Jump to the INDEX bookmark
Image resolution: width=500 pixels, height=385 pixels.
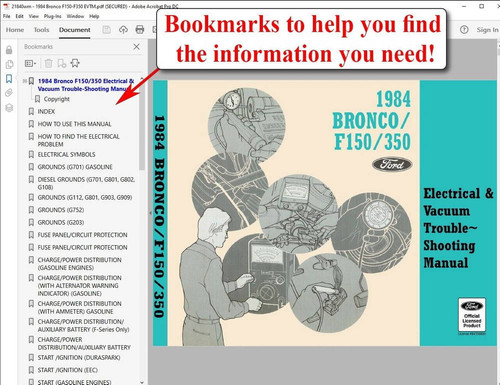pyautogui.click(x=46, y=111)
